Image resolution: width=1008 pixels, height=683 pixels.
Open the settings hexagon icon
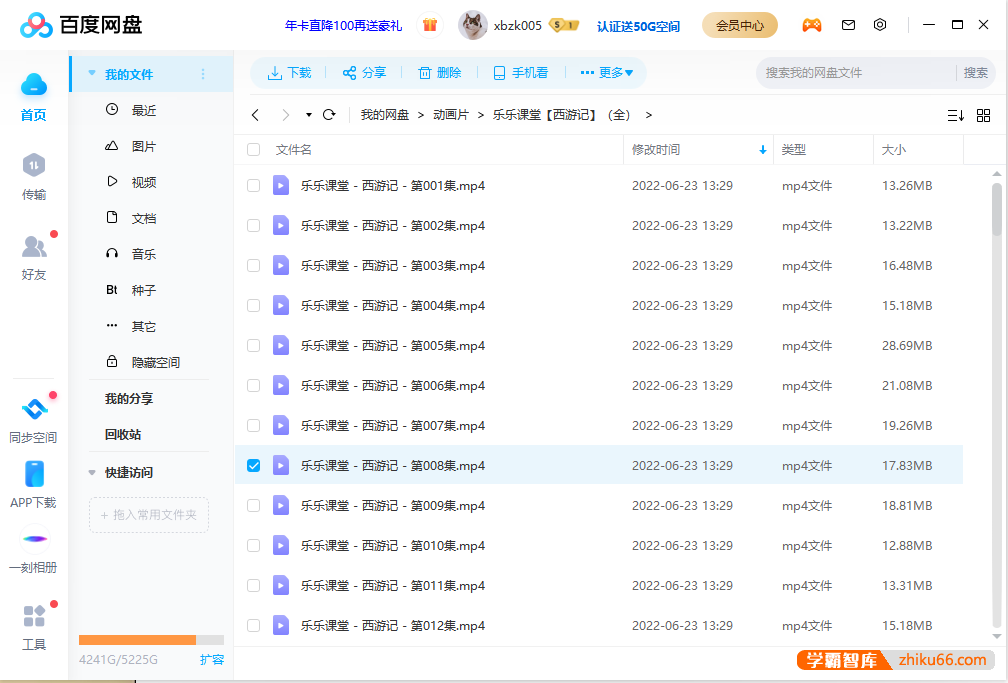880,24
